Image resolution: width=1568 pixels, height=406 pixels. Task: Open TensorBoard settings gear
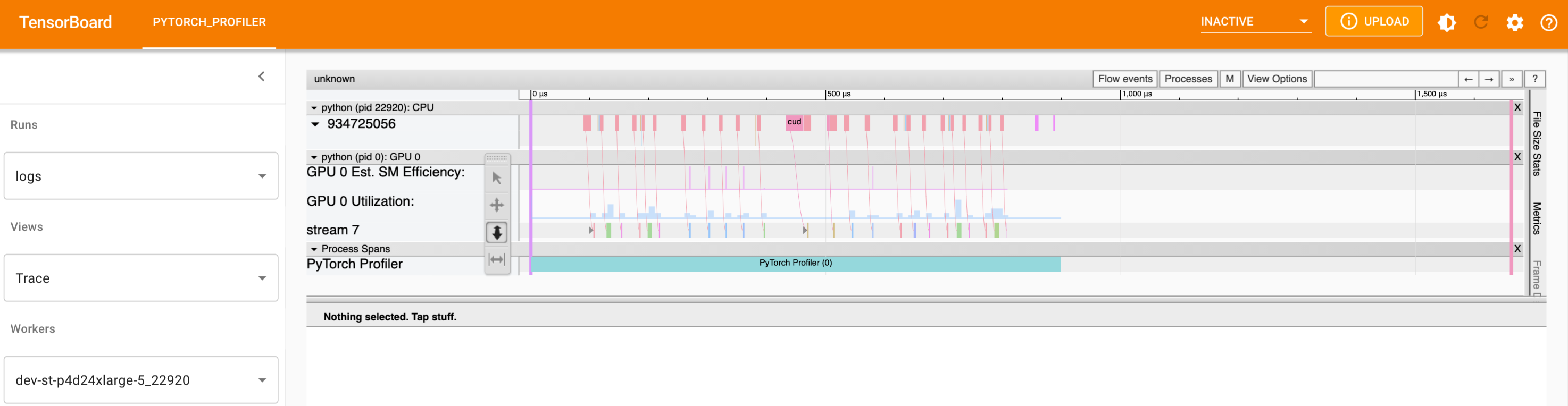(1514, 22)
